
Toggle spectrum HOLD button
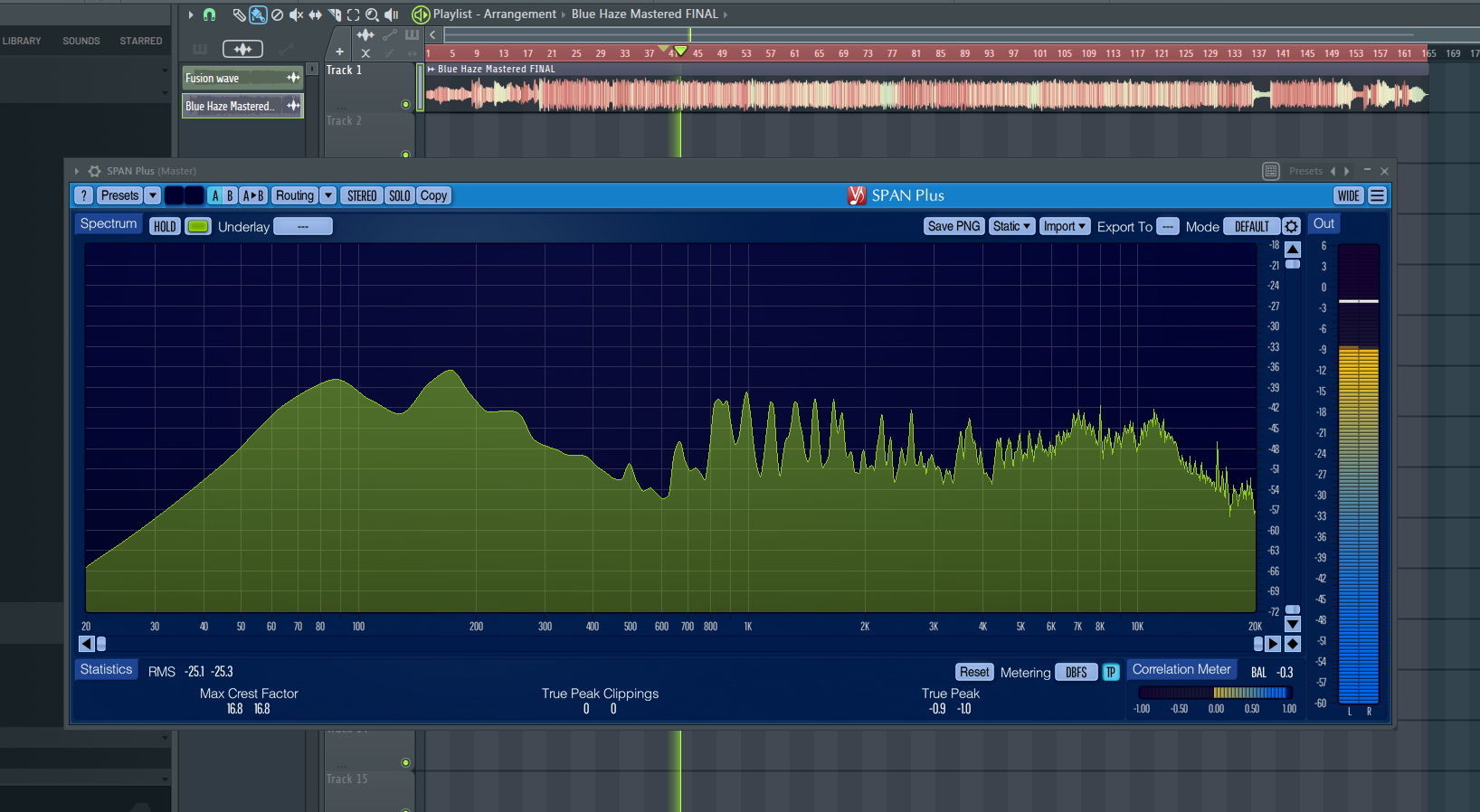165,227
